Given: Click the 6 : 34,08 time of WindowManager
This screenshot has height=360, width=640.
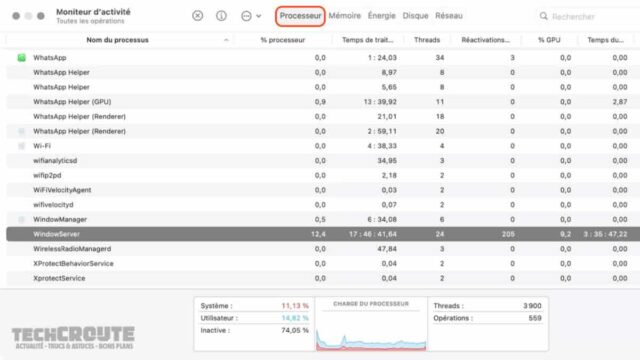Looking at the screenshot, I should 382,219.
